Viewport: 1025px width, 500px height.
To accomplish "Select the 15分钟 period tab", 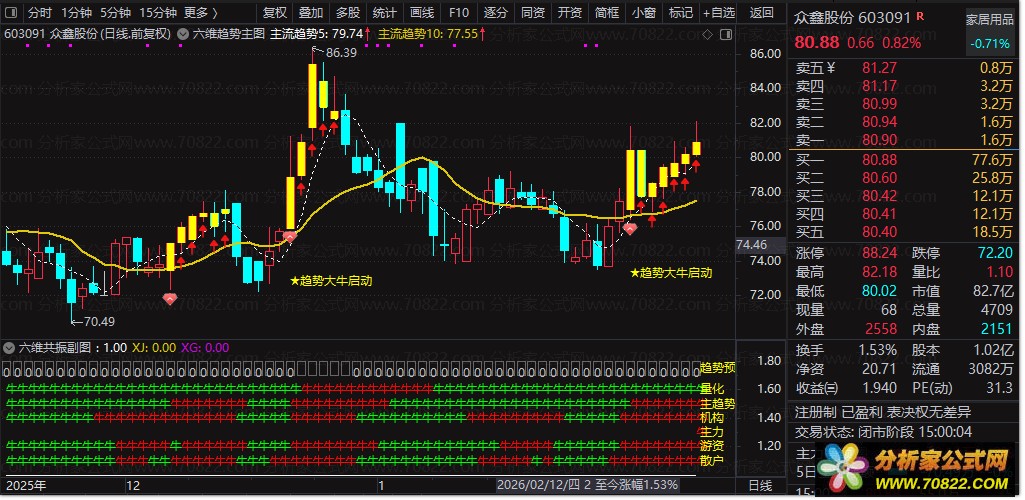I will (x=158, y=12).
